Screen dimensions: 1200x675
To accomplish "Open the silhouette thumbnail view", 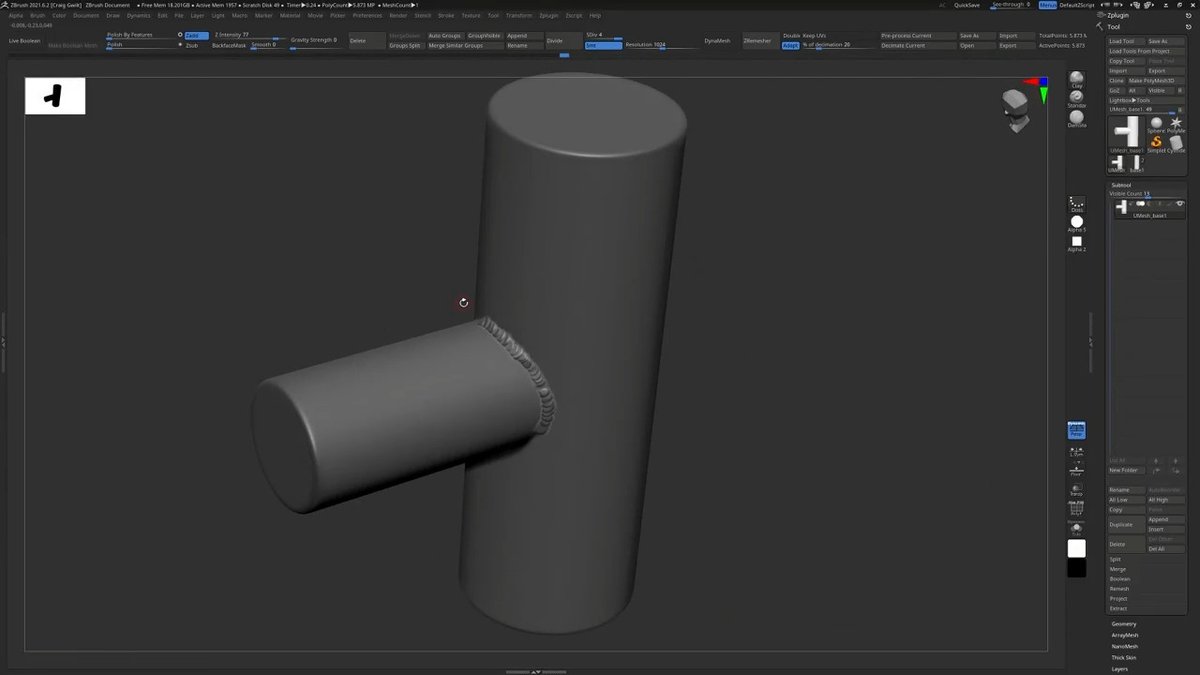I will (55, 97).
